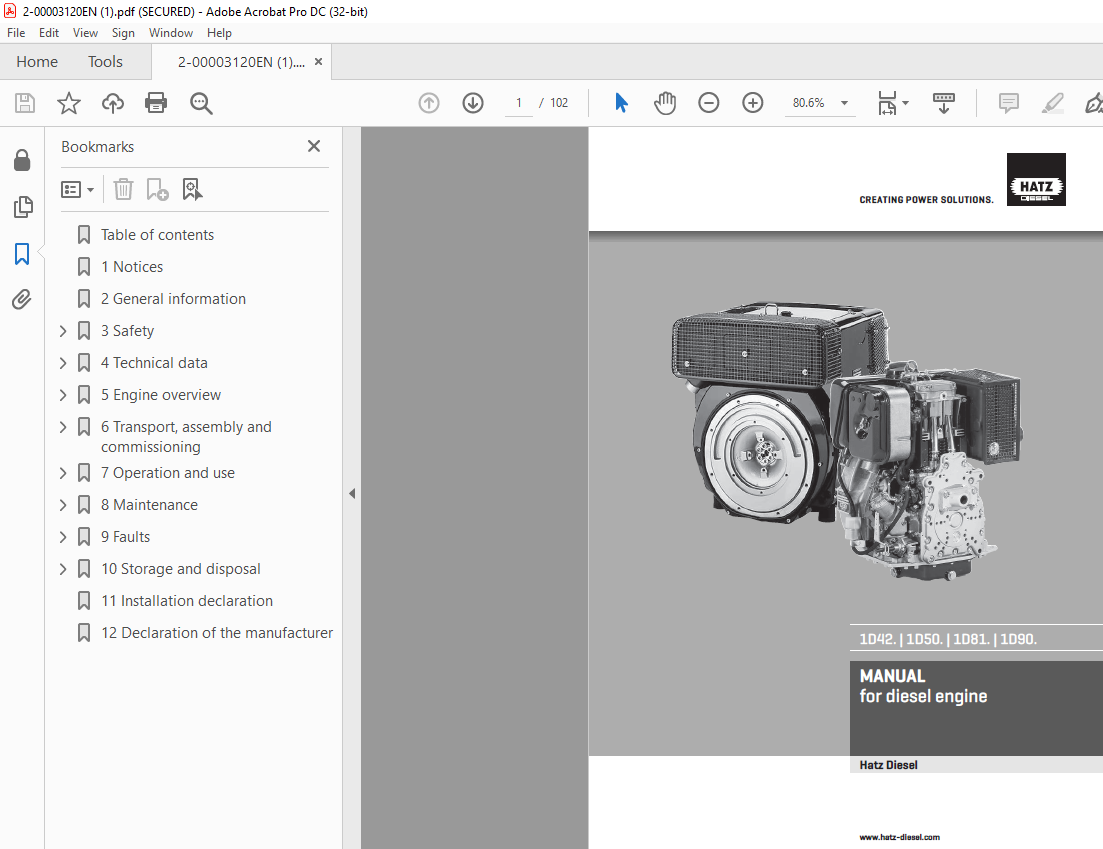Screen dimensions: 1103x849
Task: Expand 6 Transport, assembly bookmark
Action: [x=63, y=427]
